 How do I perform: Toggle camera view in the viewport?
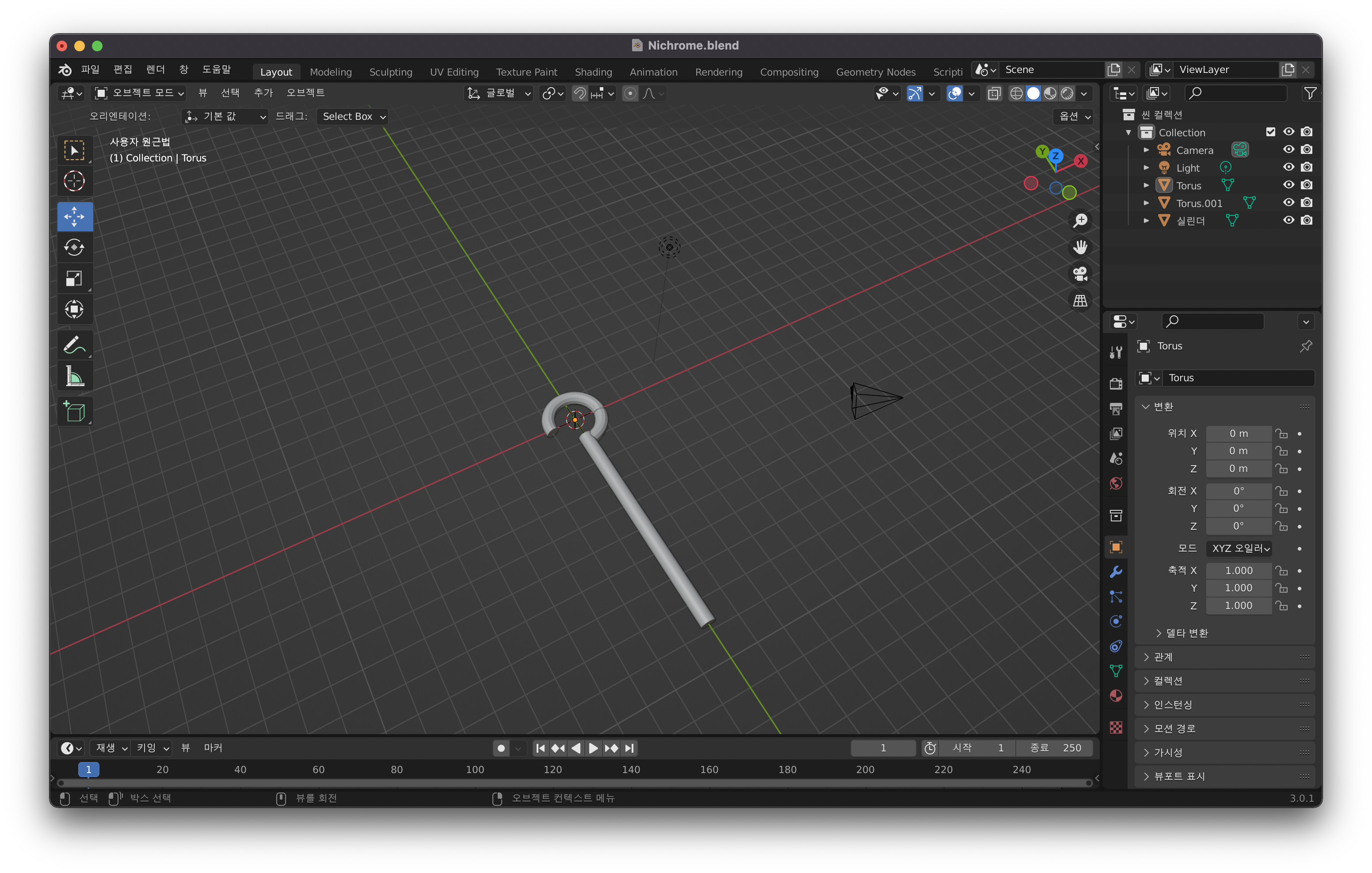[x=1080, y=274]
